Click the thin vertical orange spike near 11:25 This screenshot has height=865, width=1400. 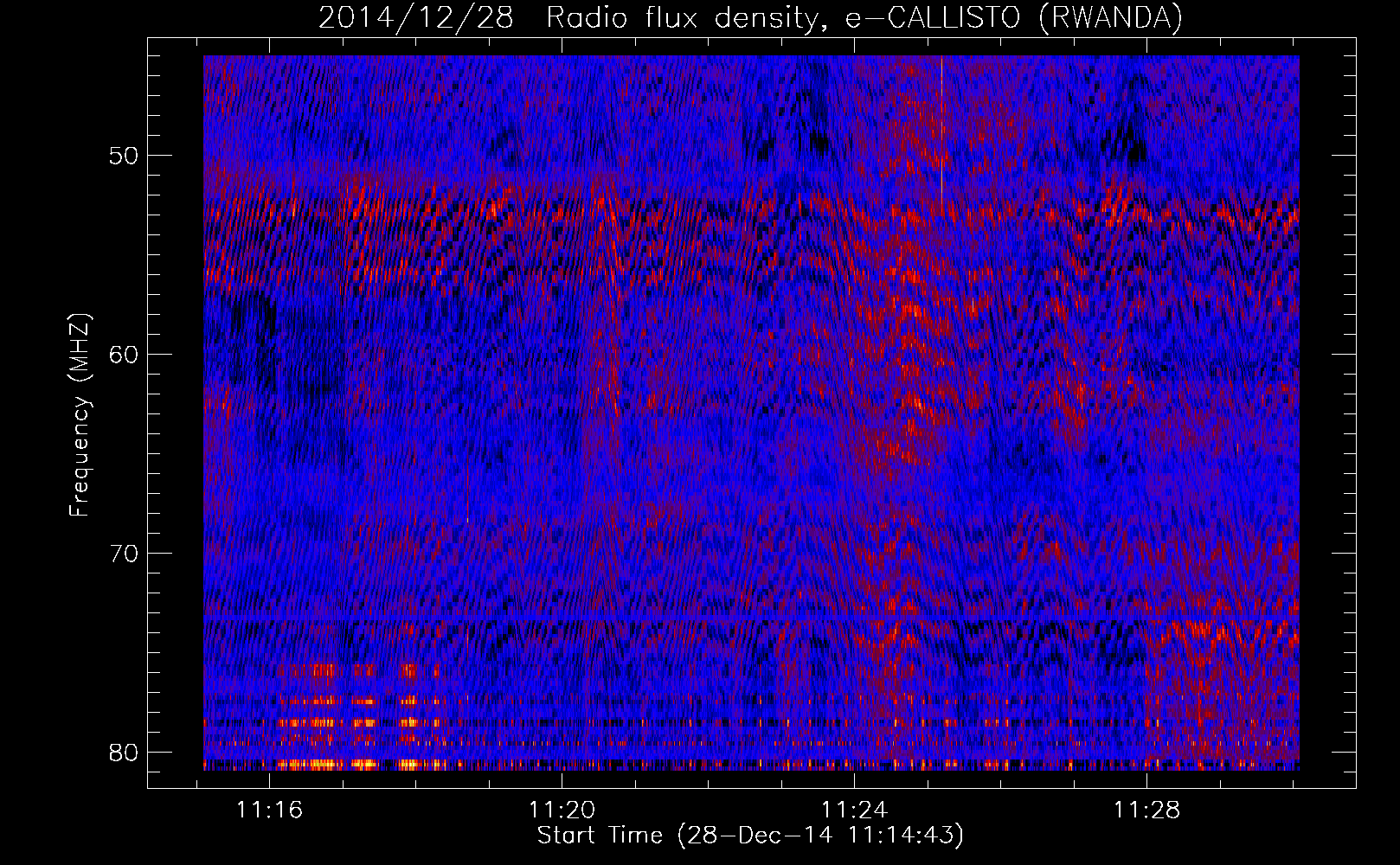[941, 134]
